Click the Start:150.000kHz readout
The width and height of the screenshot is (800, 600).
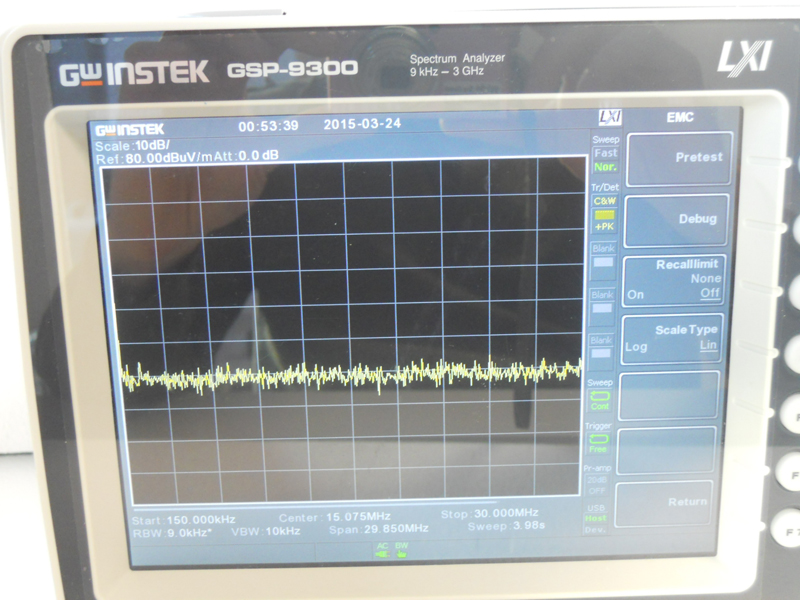pos(184,520)
